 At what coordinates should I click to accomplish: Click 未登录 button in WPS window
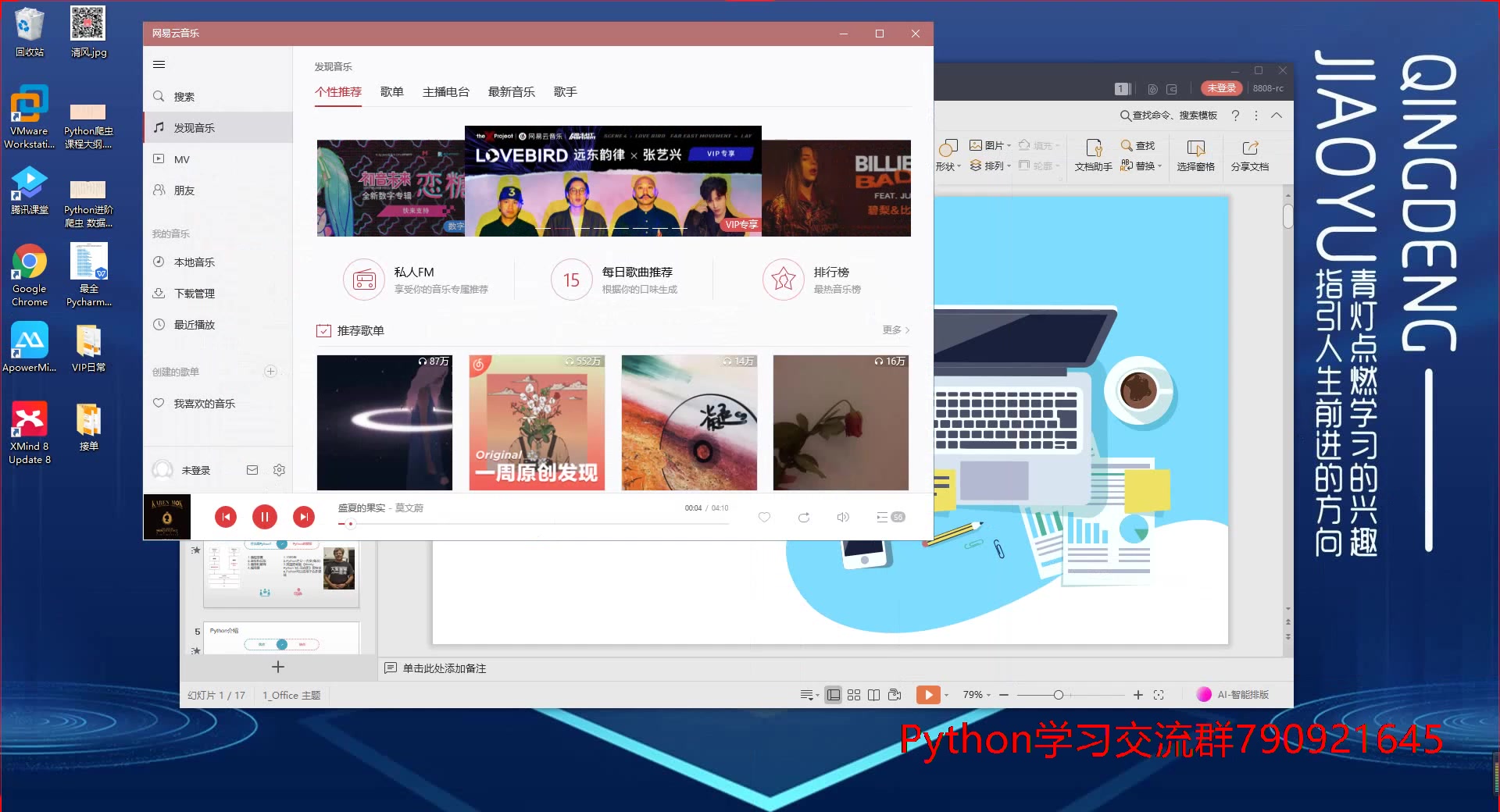click(1221, 88)
